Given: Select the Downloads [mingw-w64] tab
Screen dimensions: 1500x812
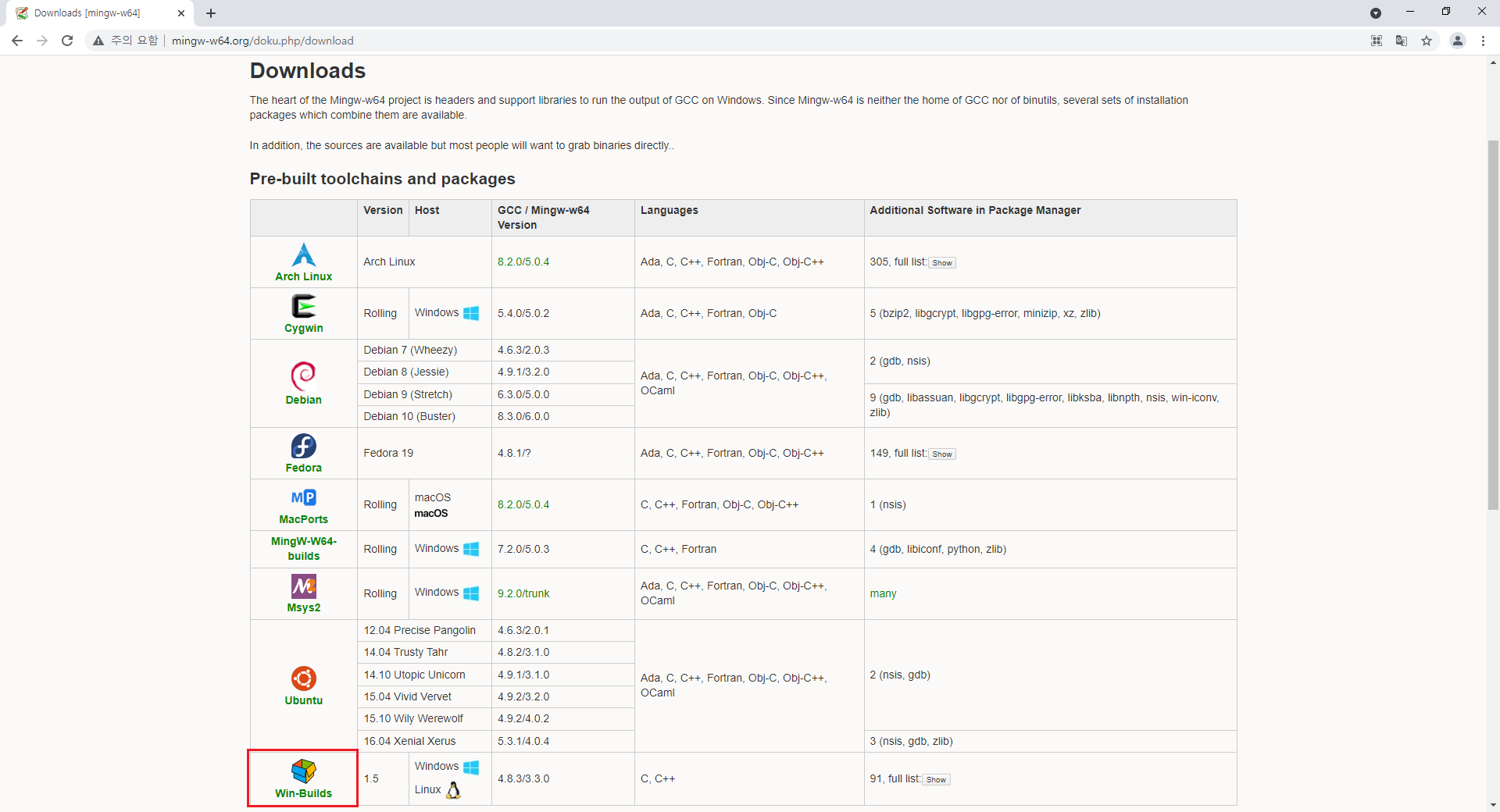Looking at the screenshot, I should 100,13.
